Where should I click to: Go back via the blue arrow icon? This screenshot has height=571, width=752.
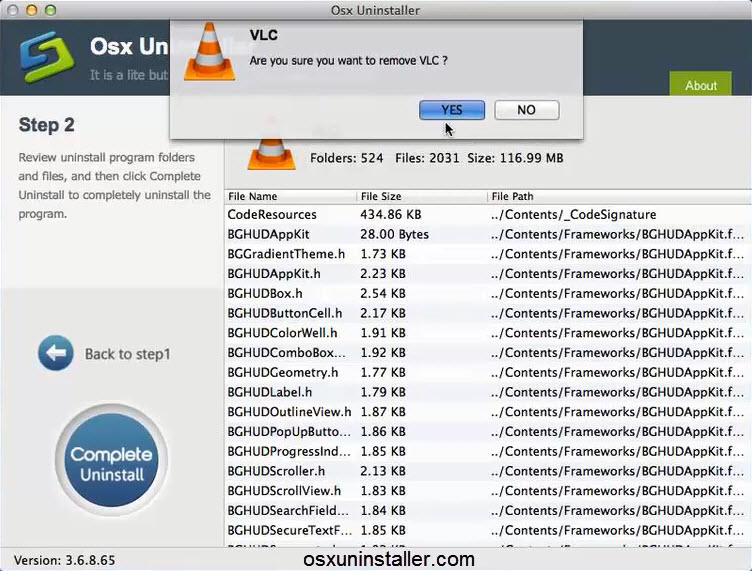point(56,353)
